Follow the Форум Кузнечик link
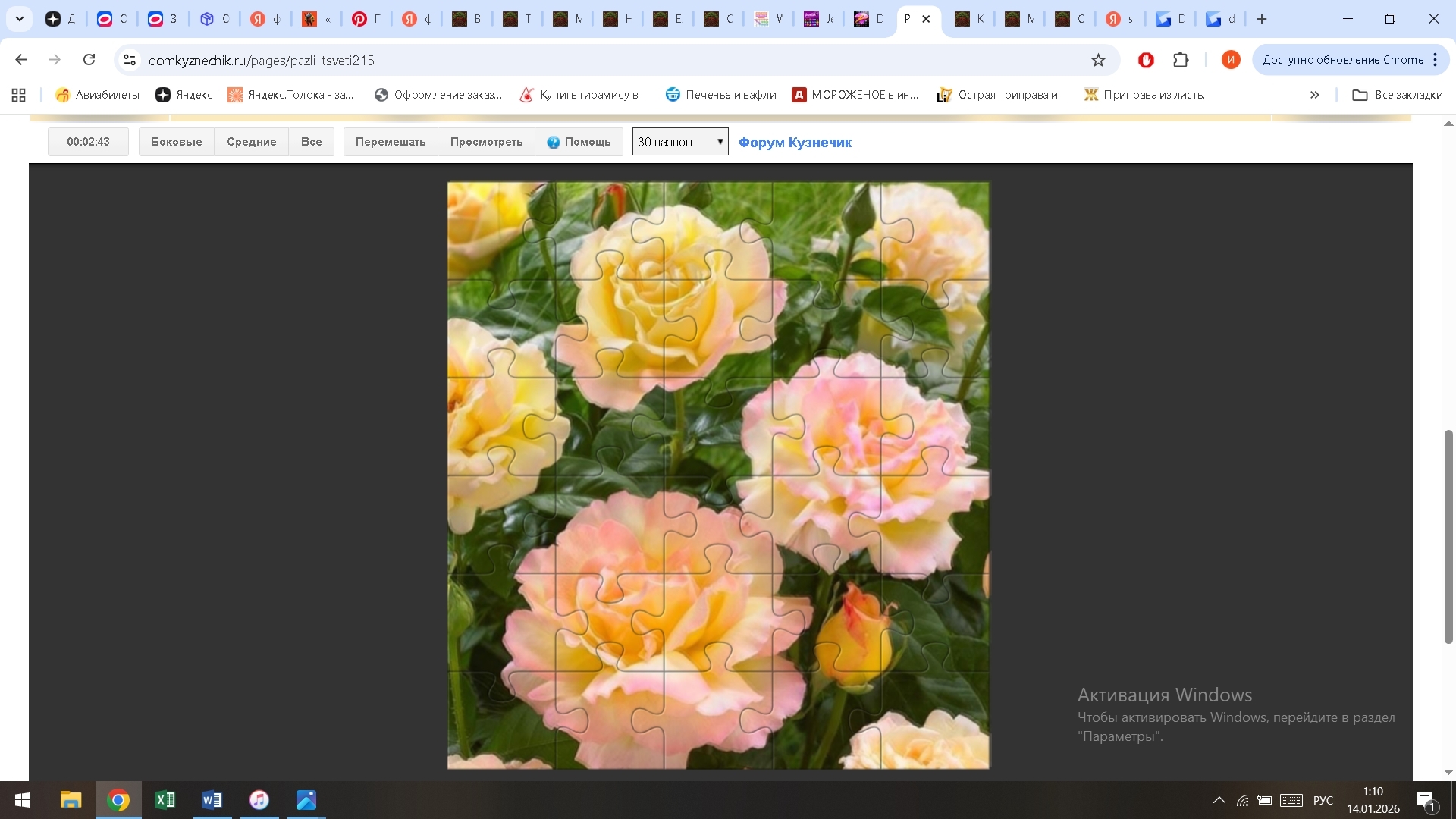Screen dimensions: 1456x819 click(x=795, y=143)
